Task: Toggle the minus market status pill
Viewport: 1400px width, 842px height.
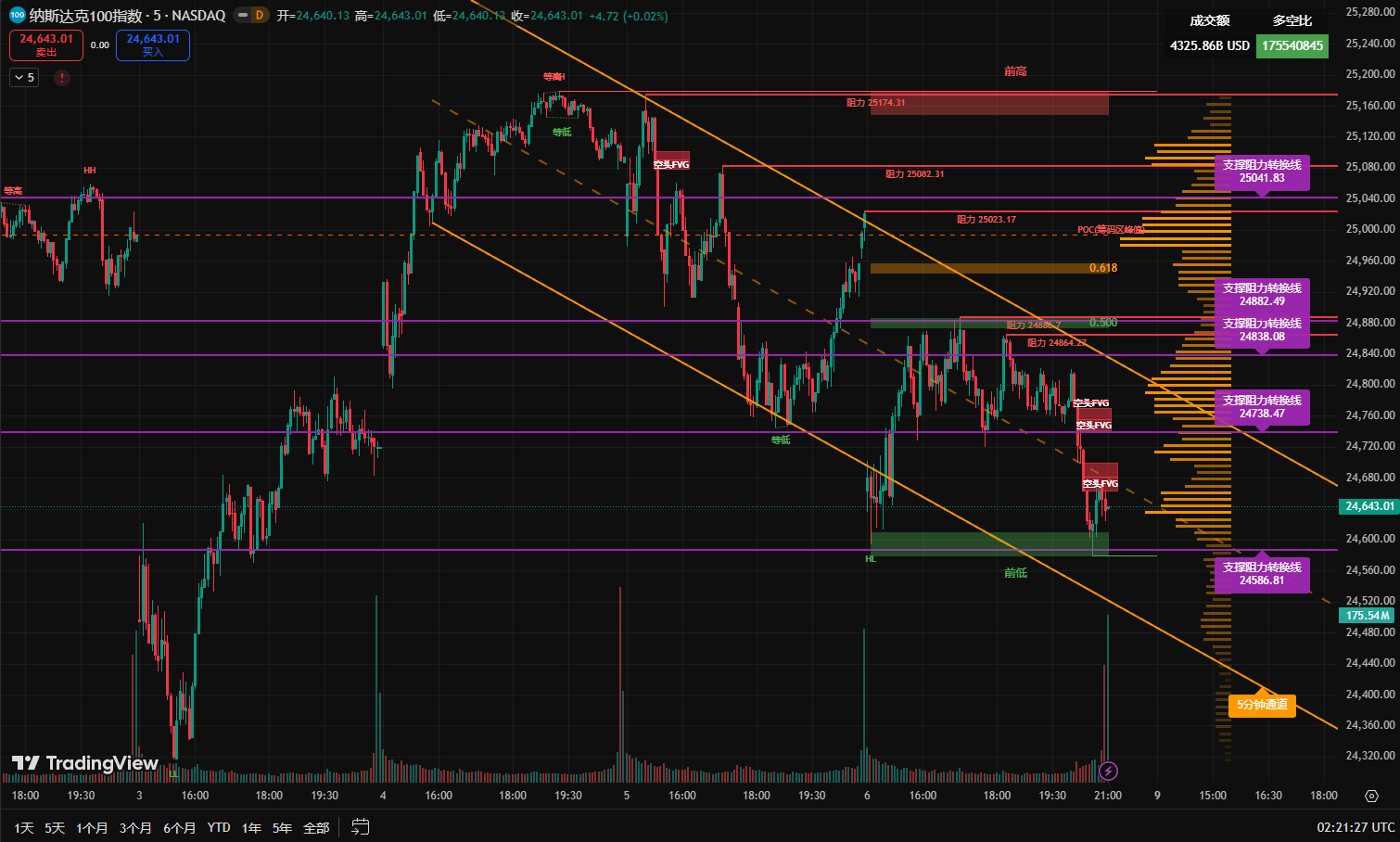Action: pyautogui.click(x=241, y=16)
